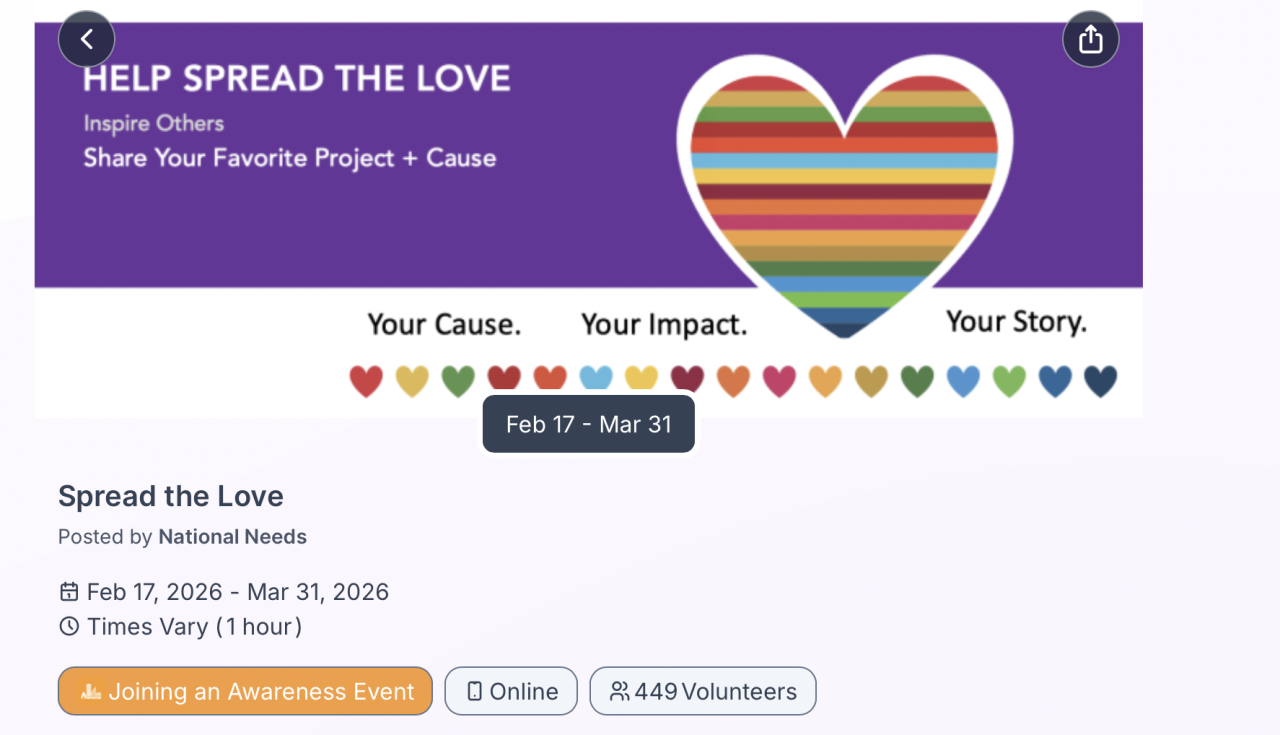Open the share menu icon
The image size is (1280, 735).
[1090, 40]
